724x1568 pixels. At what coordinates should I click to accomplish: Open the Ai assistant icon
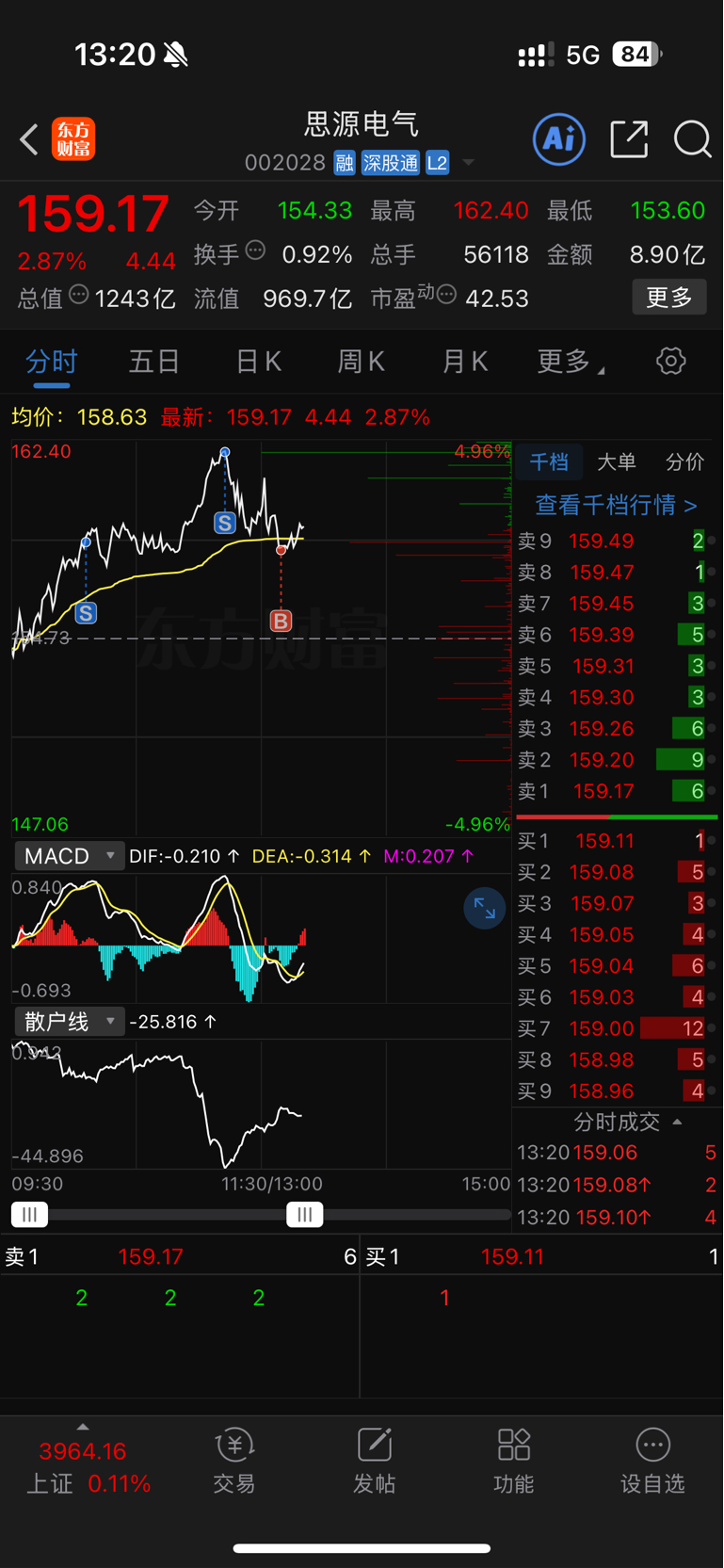(x=559, y=139)
